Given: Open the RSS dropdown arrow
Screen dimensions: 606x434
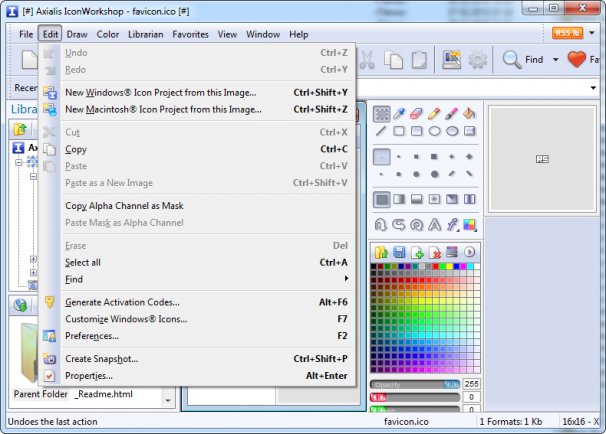Looking at the screenshot, I should point(592,33).
